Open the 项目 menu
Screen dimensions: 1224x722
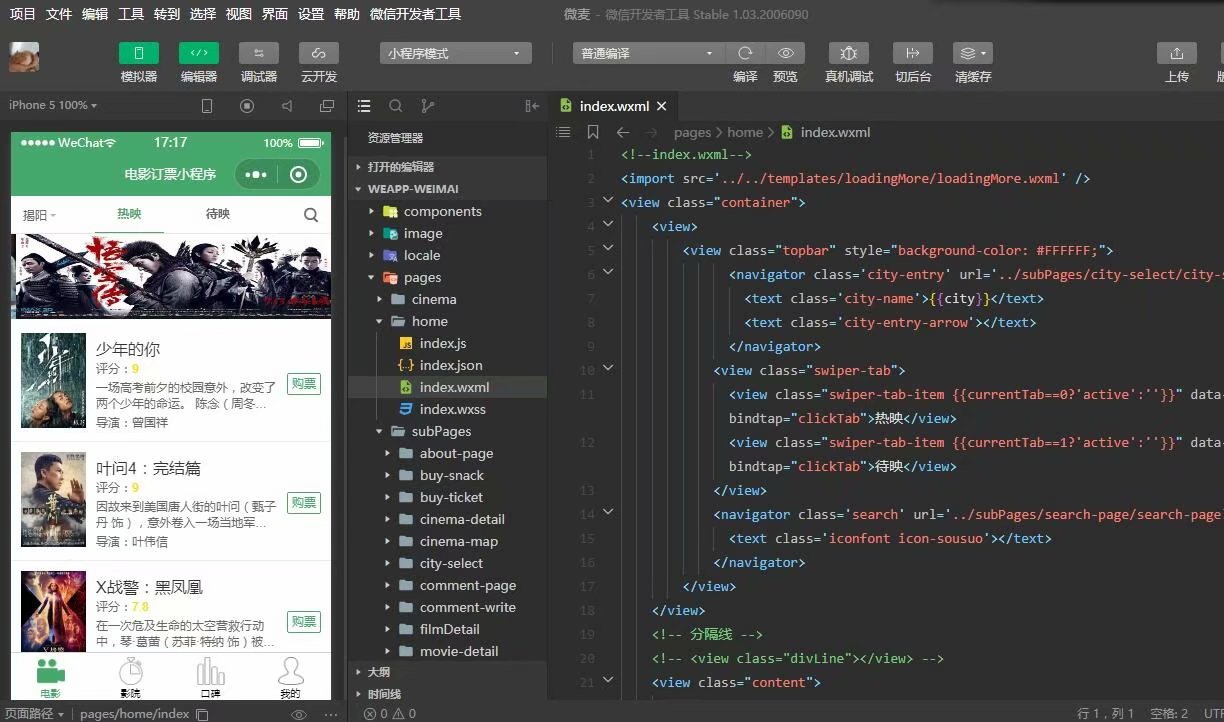22,14
